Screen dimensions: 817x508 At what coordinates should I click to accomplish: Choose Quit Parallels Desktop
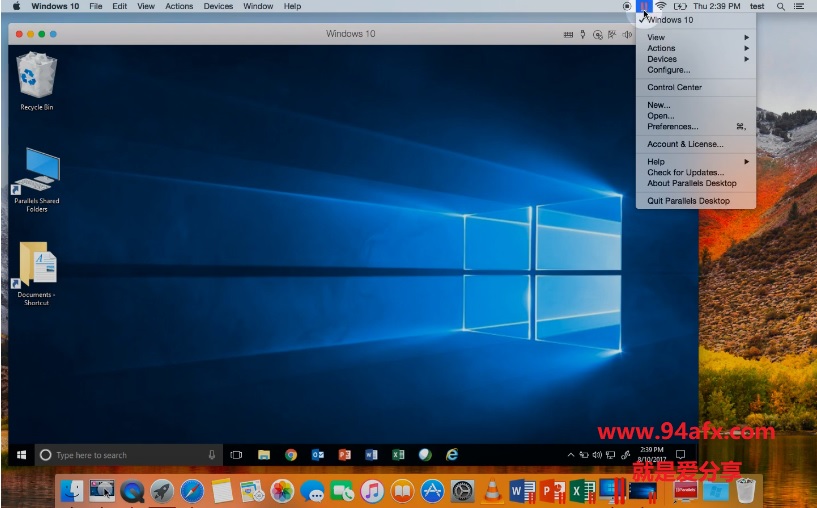696,201
